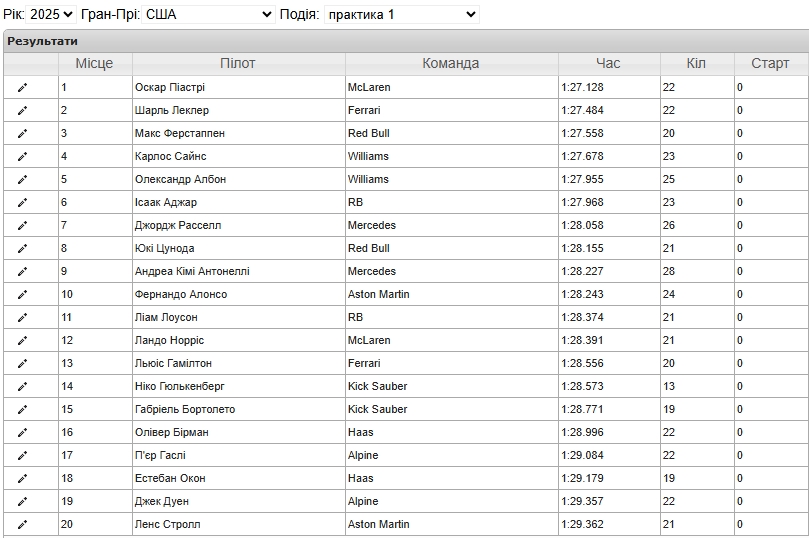The width and height of the screenshot is (809, 538).
Task: Edit the row for Льюіс Гамілтон
Action: click(22, 364)
